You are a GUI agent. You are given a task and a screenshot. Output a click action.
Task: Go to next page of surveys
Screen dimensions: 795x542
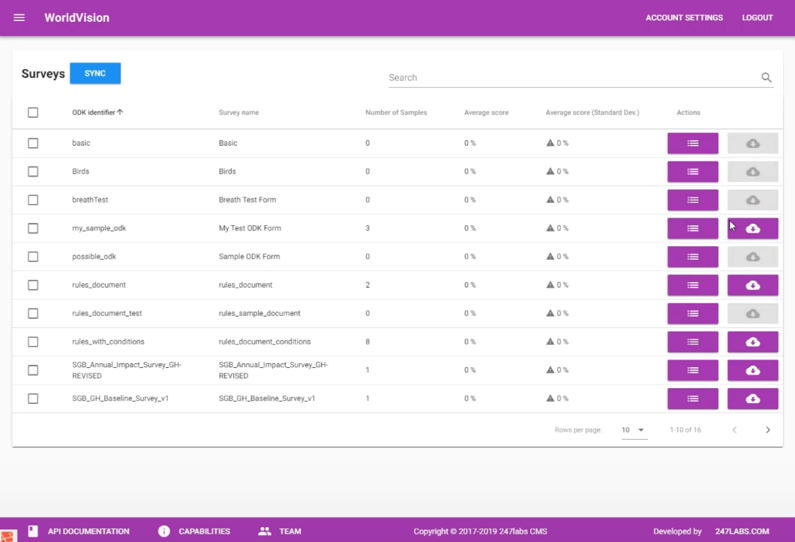click(767, 430)
